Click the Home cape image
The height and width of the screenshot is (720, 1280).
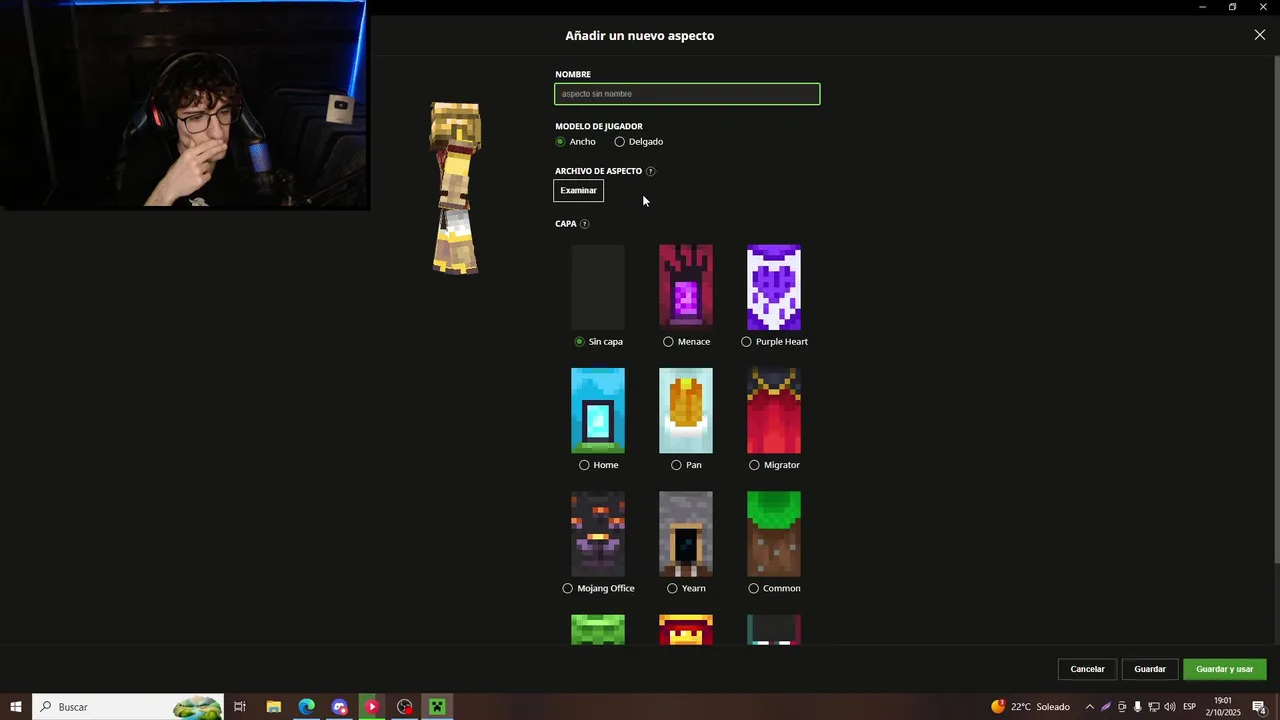click(598, 411)
